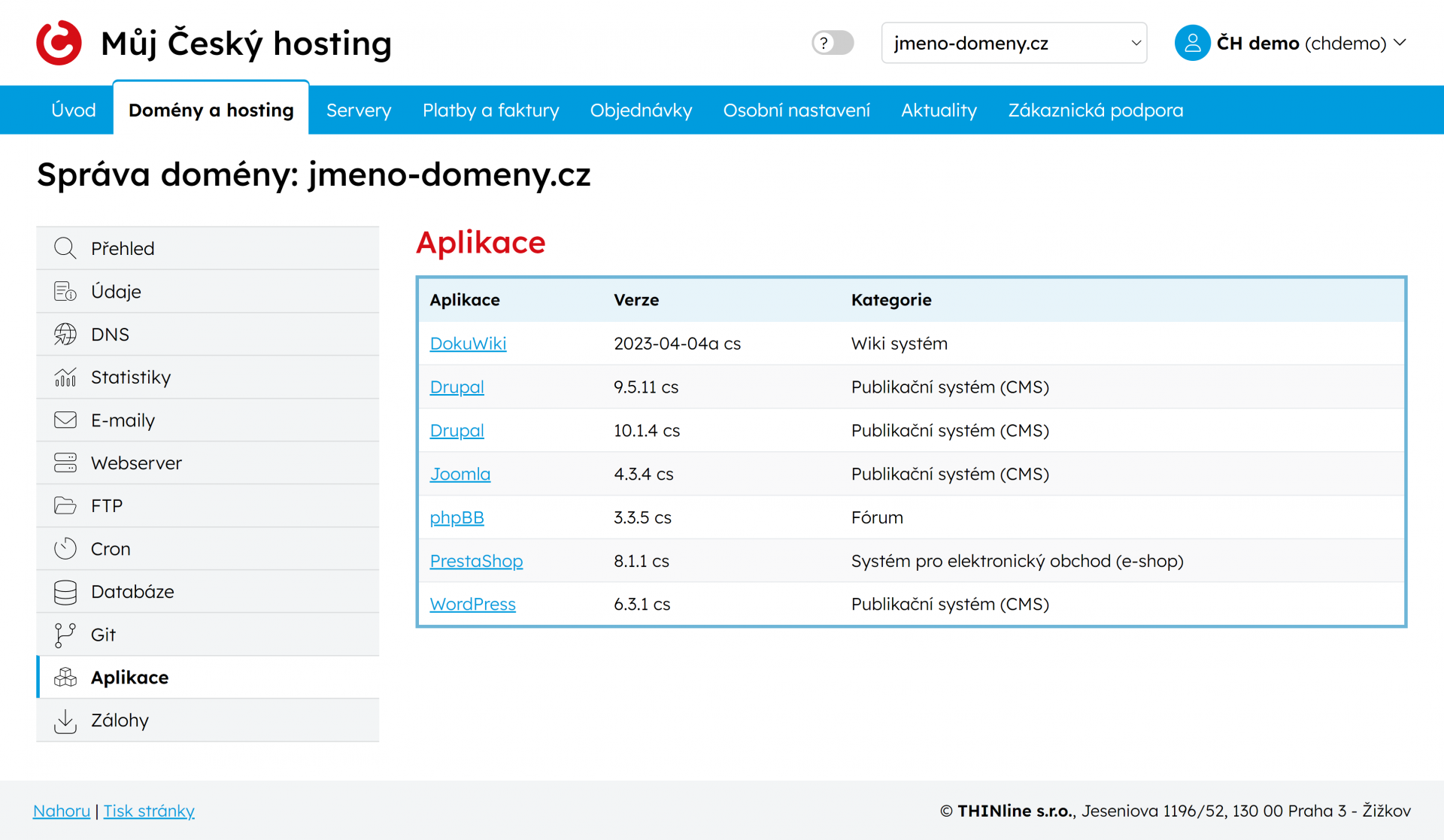1444x840 pixels.
Task: Open the WordPress application link
Action: 472,605
